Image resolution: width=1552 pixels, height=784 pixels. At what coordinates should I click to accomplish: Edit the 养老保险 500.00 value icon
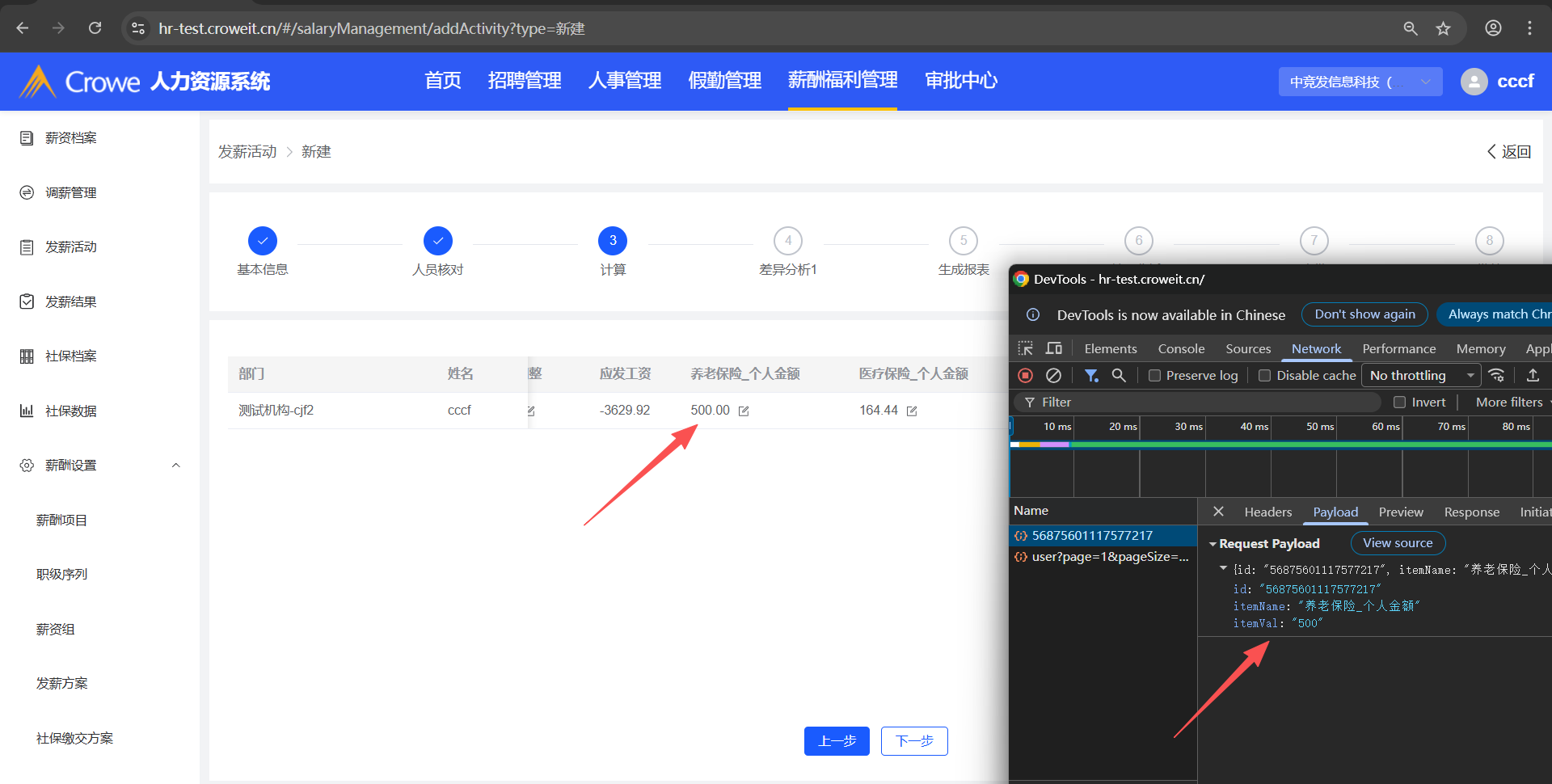point(744,411)
